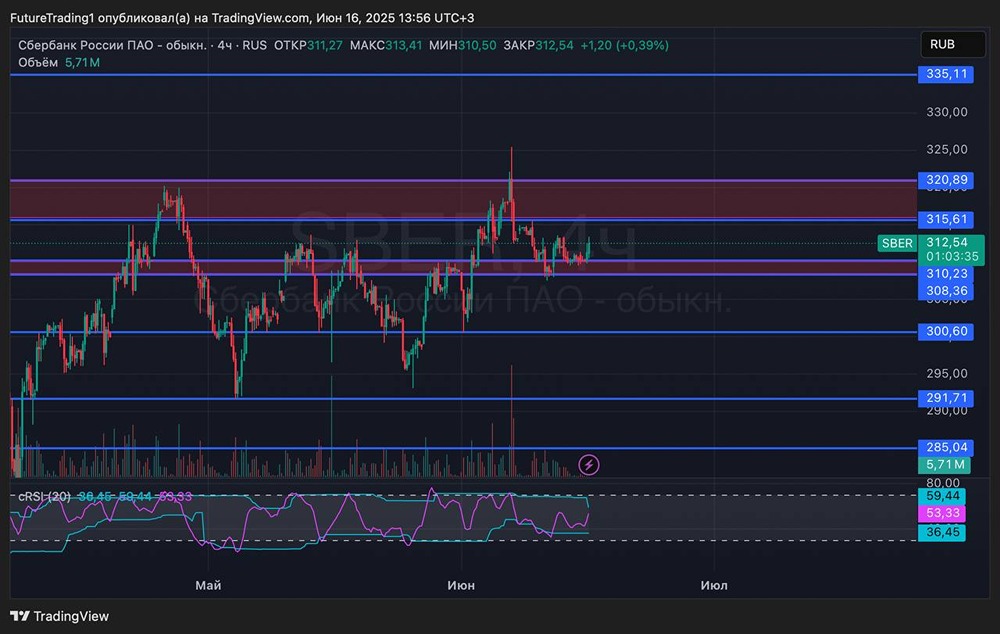1000x634 pixels.
Task: Click the 320,89 price level label
Action: [x=946, y=180]
